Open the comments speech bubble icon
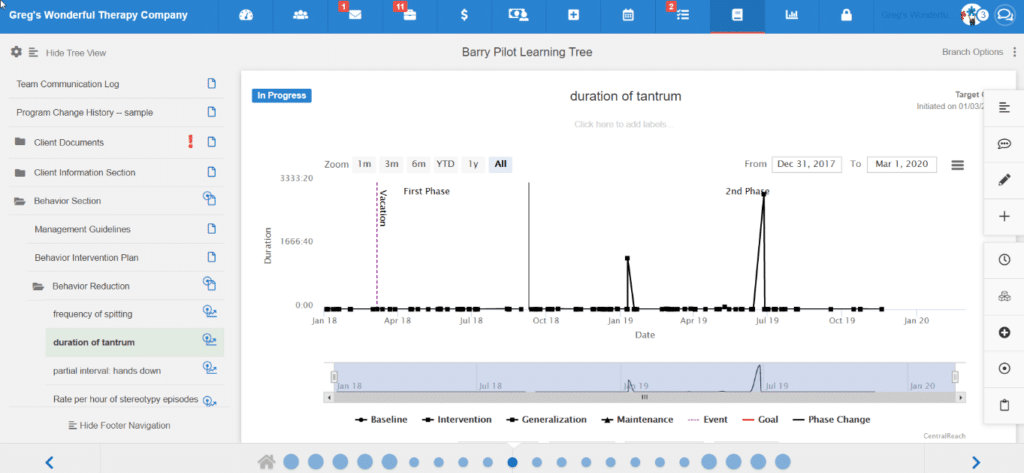The width and height of the screenshot is (1024, 473). 1004,144
